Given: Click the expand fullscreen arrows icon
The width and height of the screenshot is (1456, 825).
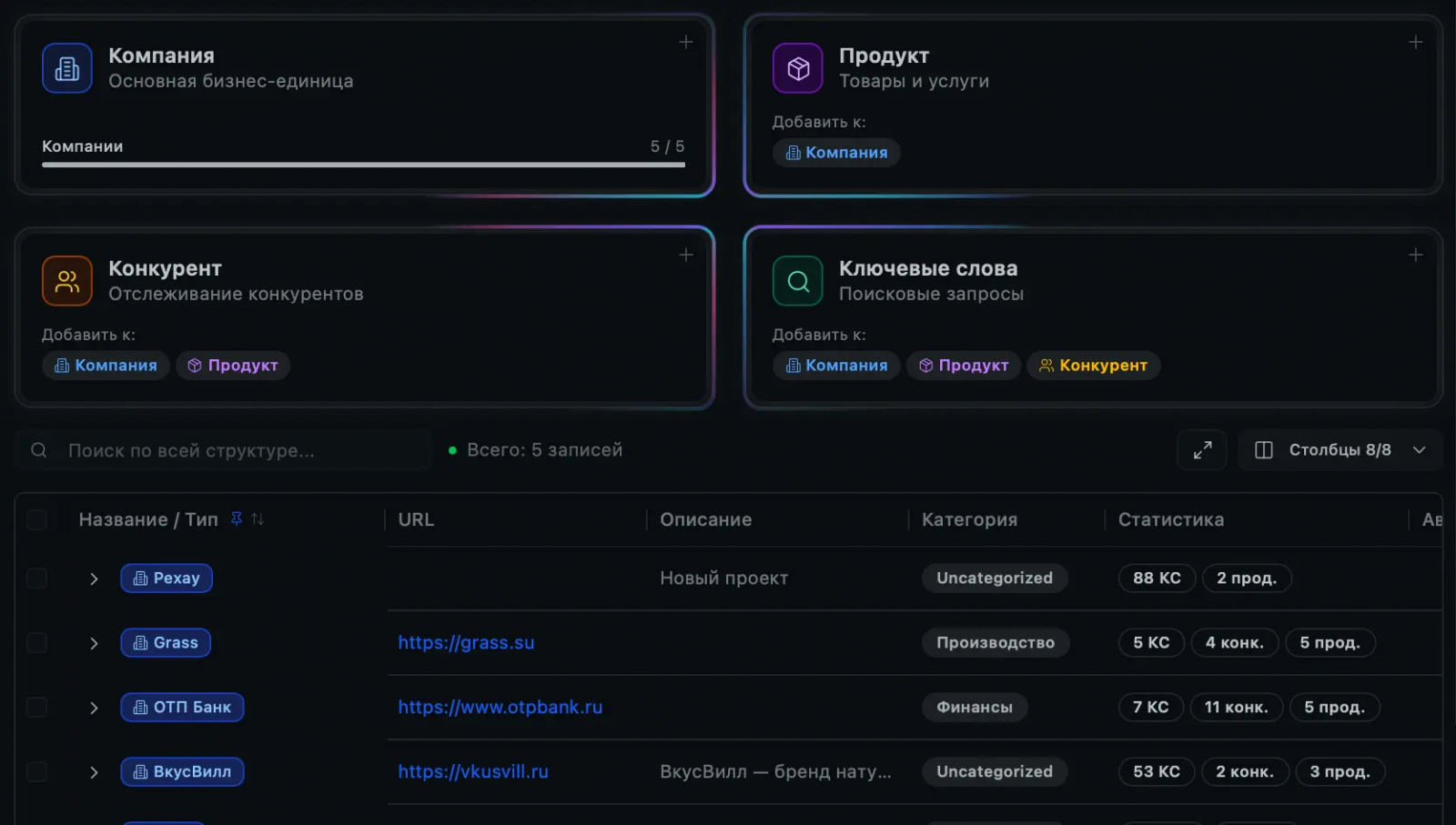Looking at the screenshot, I should [x=1202, y=450].
